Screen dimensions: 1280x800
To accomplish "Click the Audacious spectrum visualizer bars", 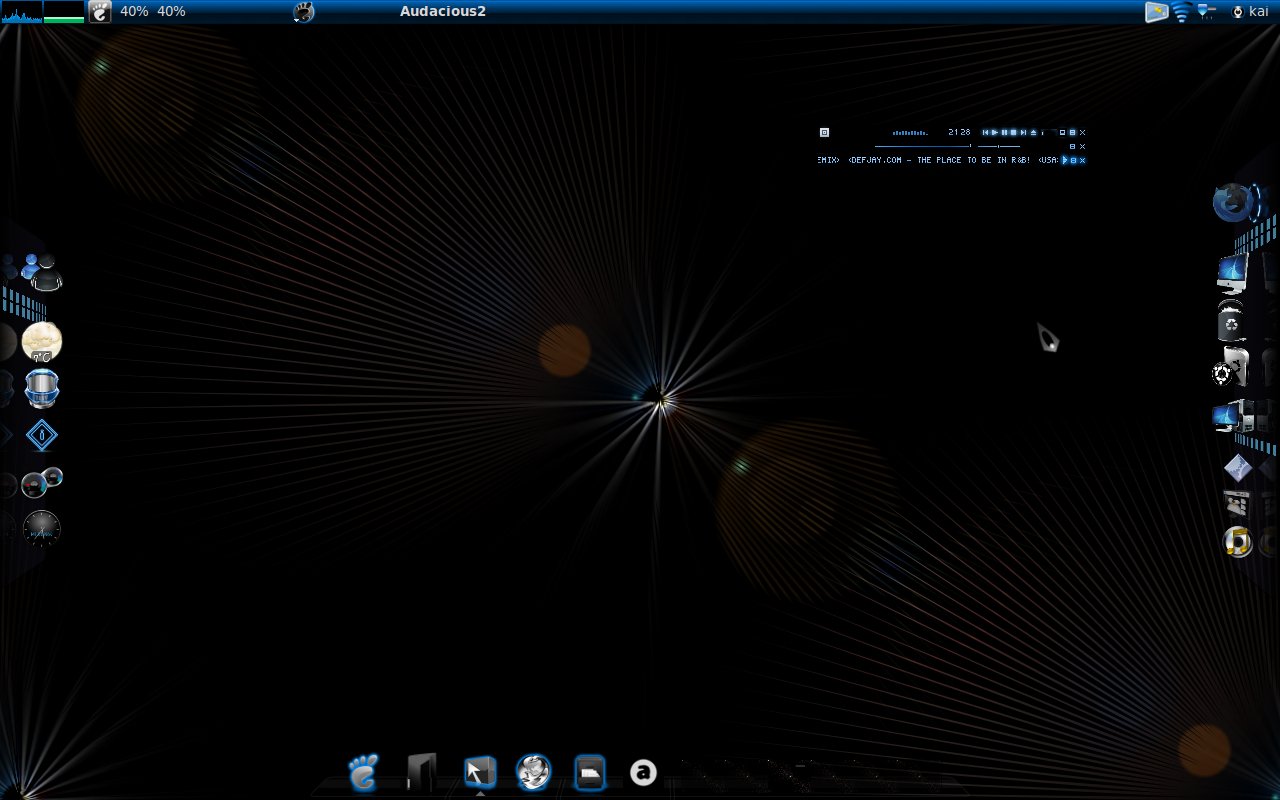I will click(910, 133).
